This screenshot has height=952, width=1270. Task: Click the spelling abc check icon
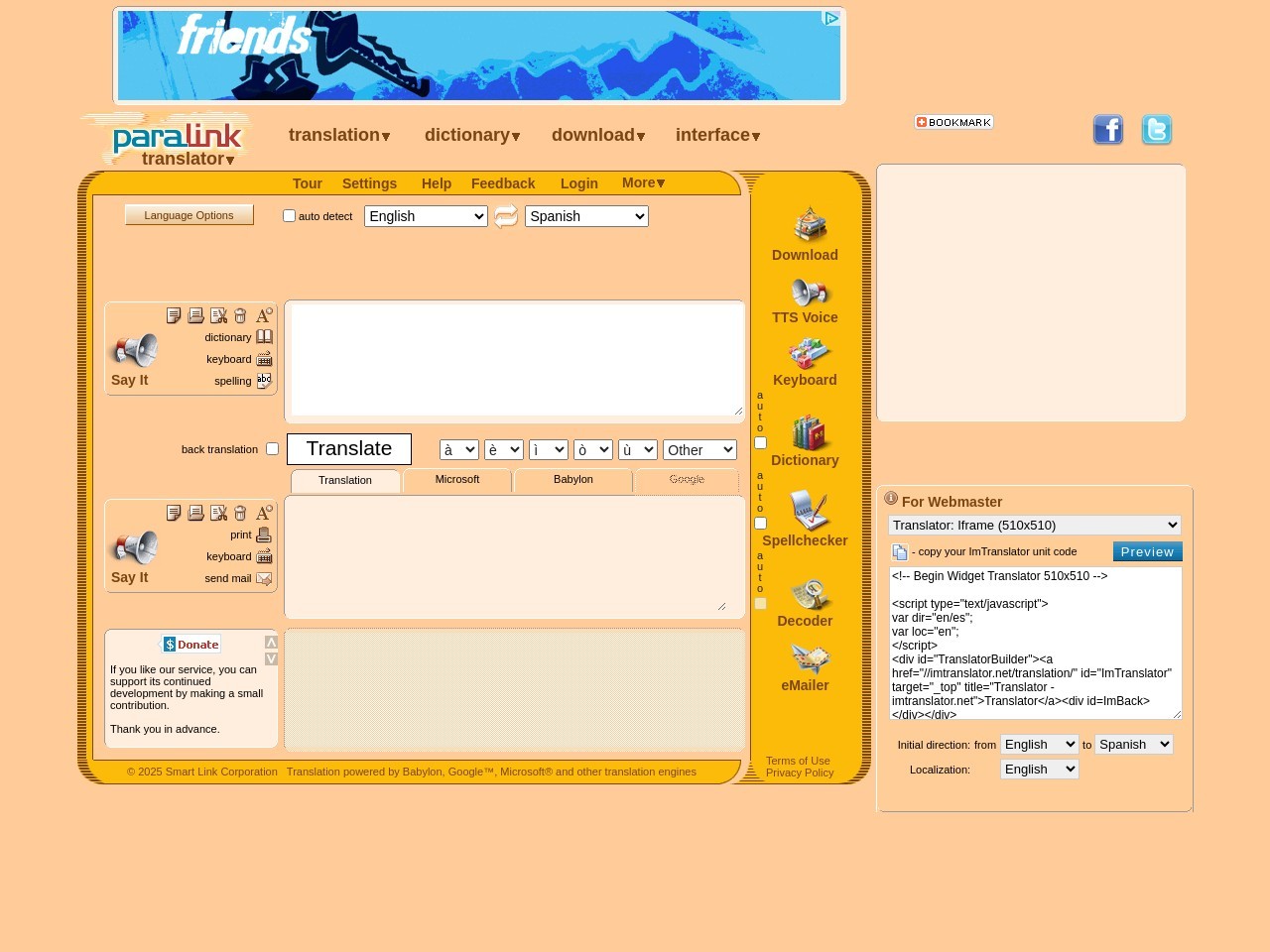coord(264,381)
